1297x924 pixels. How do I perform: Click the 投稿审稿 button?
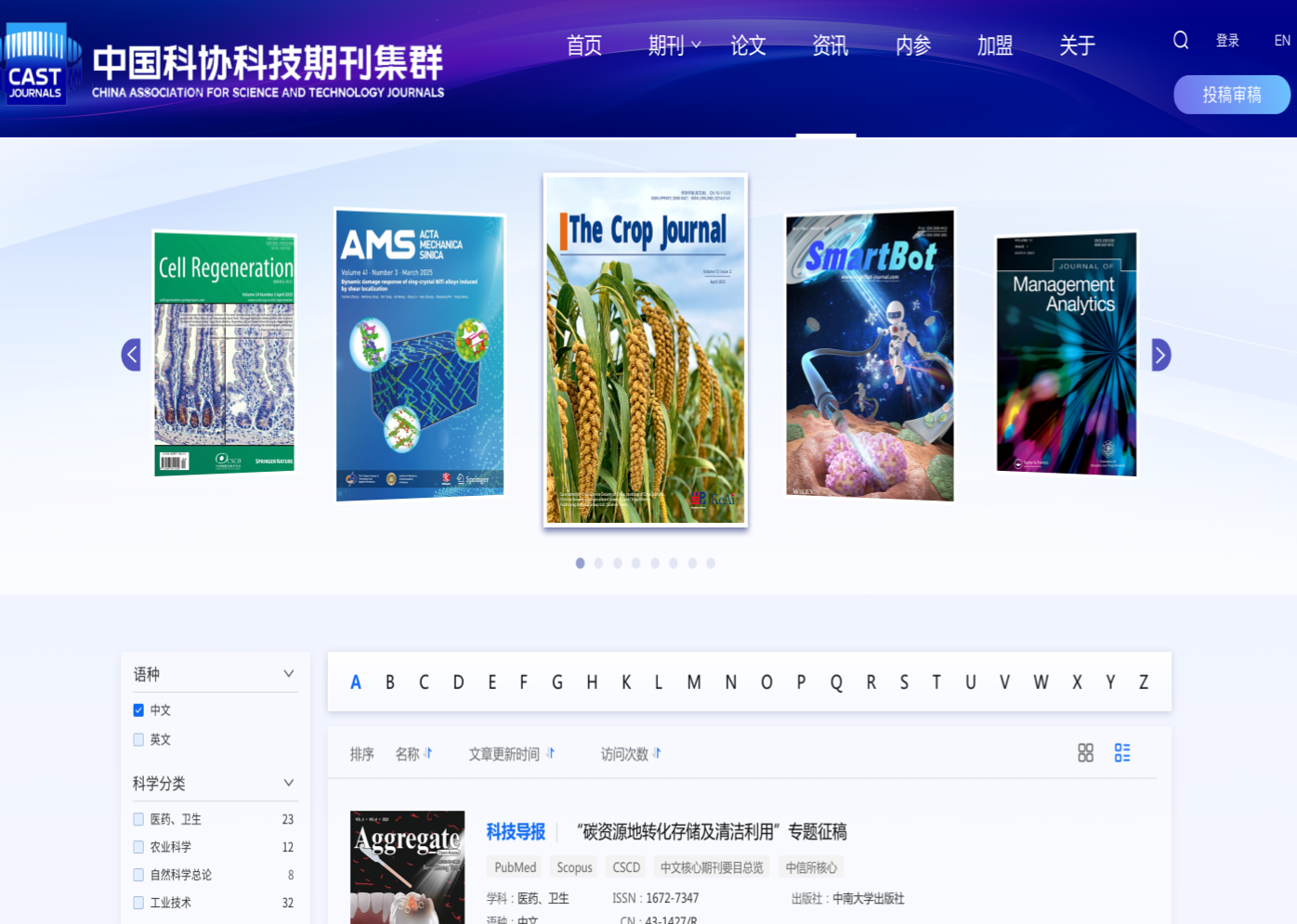(x=1232, y=95)
